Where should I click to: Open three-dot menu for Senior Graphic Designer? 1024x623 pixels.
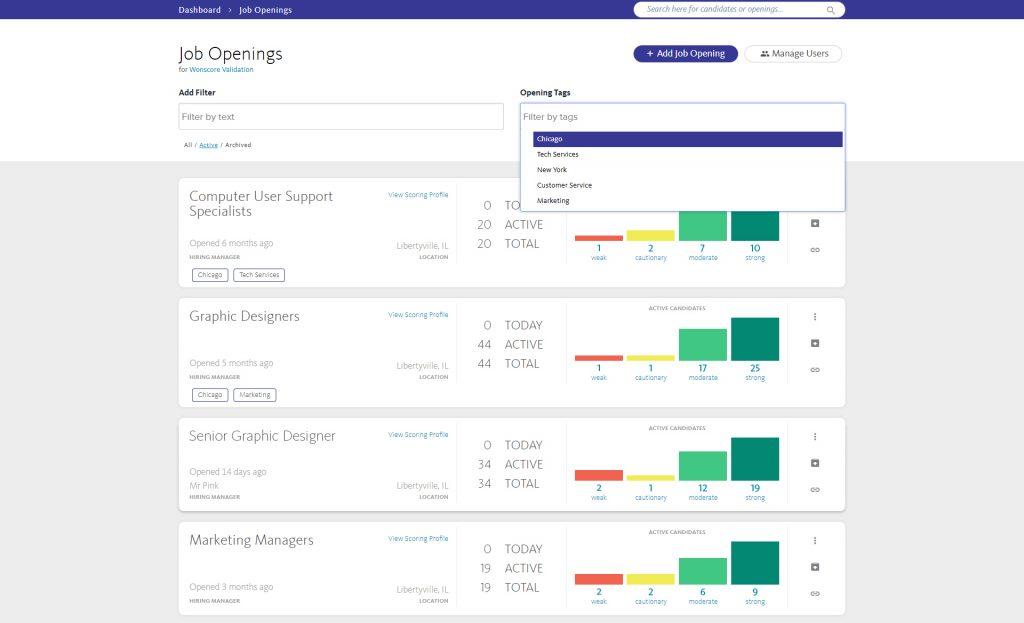point(815,437)
